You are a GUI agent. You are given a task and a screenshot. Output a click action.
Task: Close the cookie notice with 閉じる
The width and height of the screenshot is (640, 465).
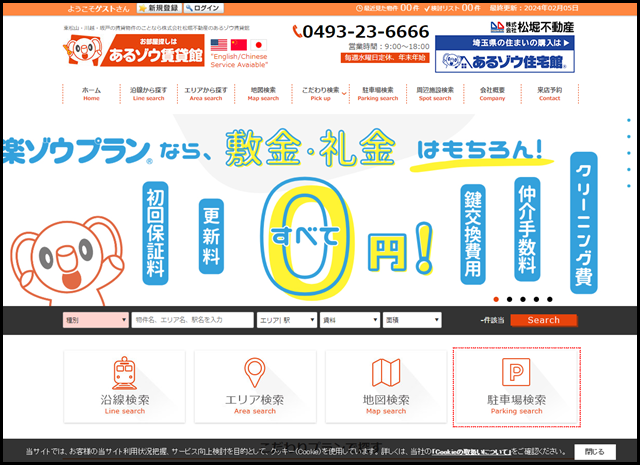pos(595,452)
